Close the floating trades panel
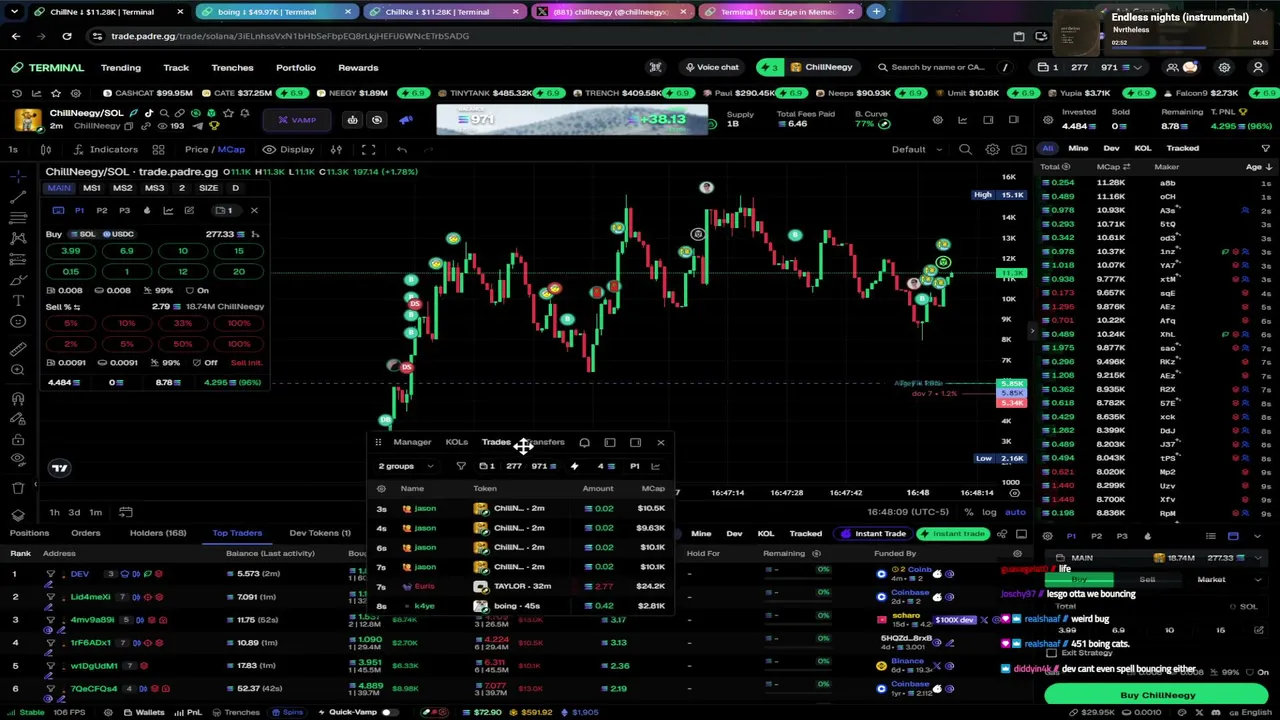The height and width of the screenshot is (720, 1280). click(x=660, y=442)
